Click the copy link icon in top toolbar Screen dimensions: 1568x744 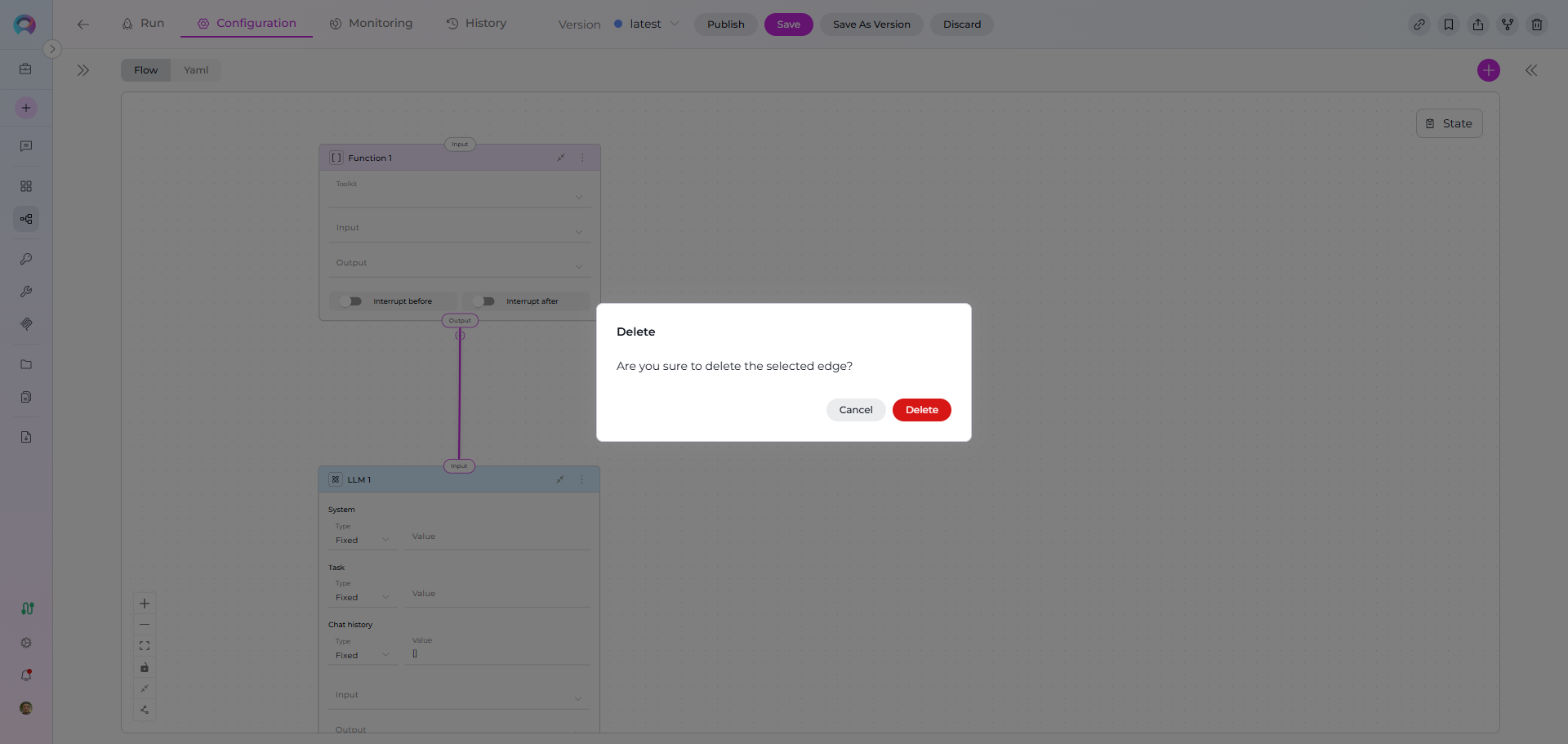(x=1419, y=25)
